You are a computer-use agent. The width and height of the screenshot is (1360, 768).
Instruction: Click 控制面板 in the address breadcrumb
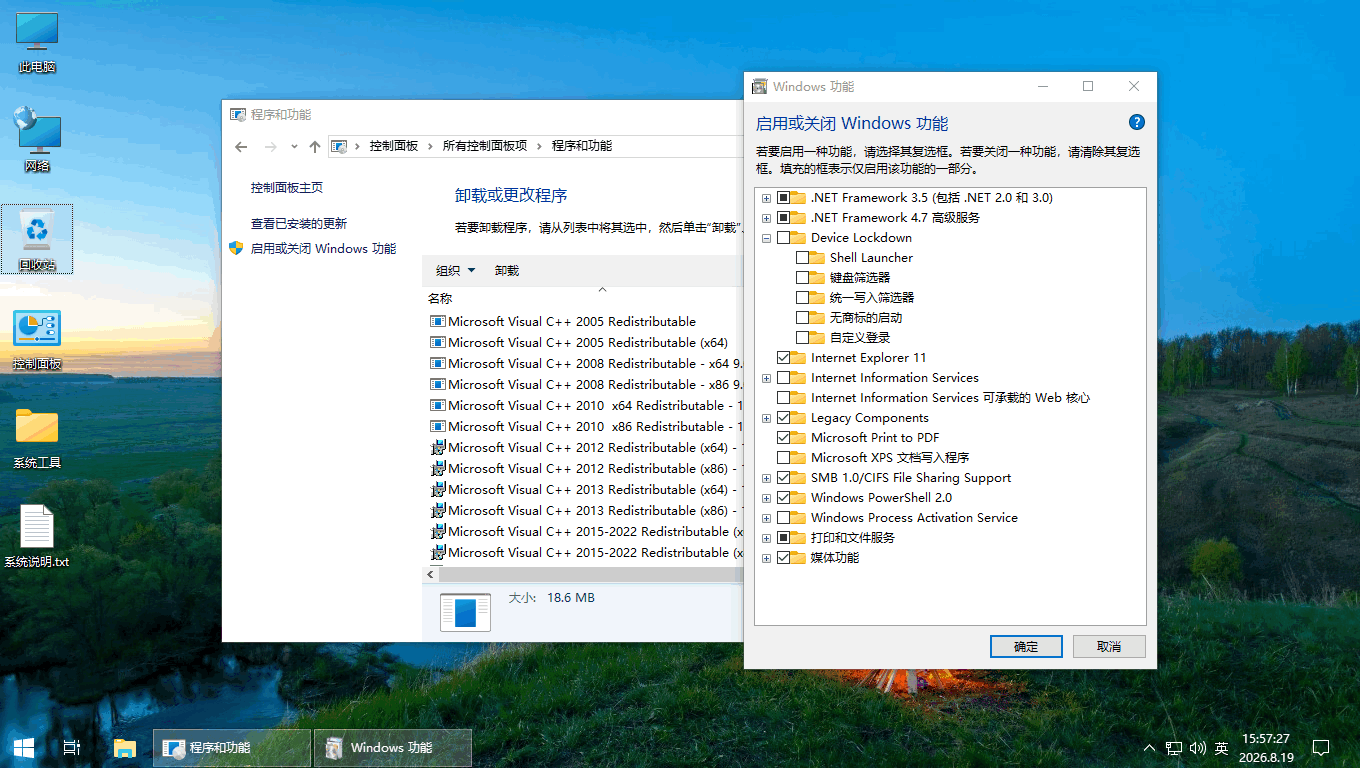click(x=394, y=146)
